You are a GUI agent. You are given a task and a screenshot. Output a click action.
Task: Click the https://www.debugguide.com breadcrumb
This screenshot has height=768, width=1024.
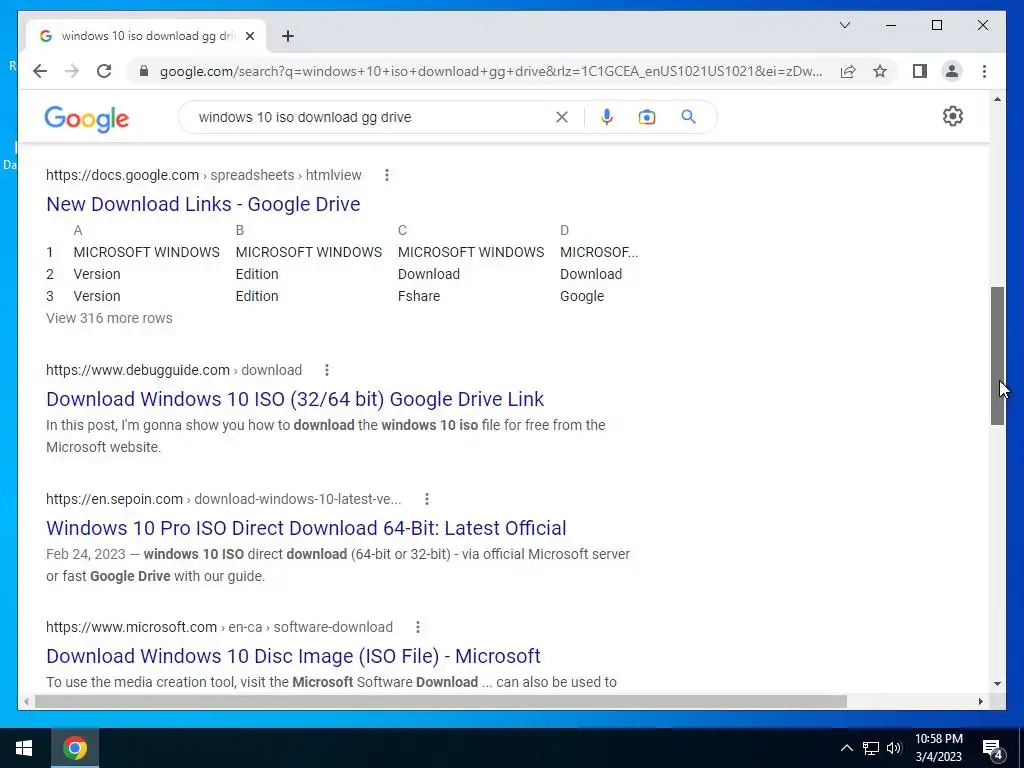(138, 370)
